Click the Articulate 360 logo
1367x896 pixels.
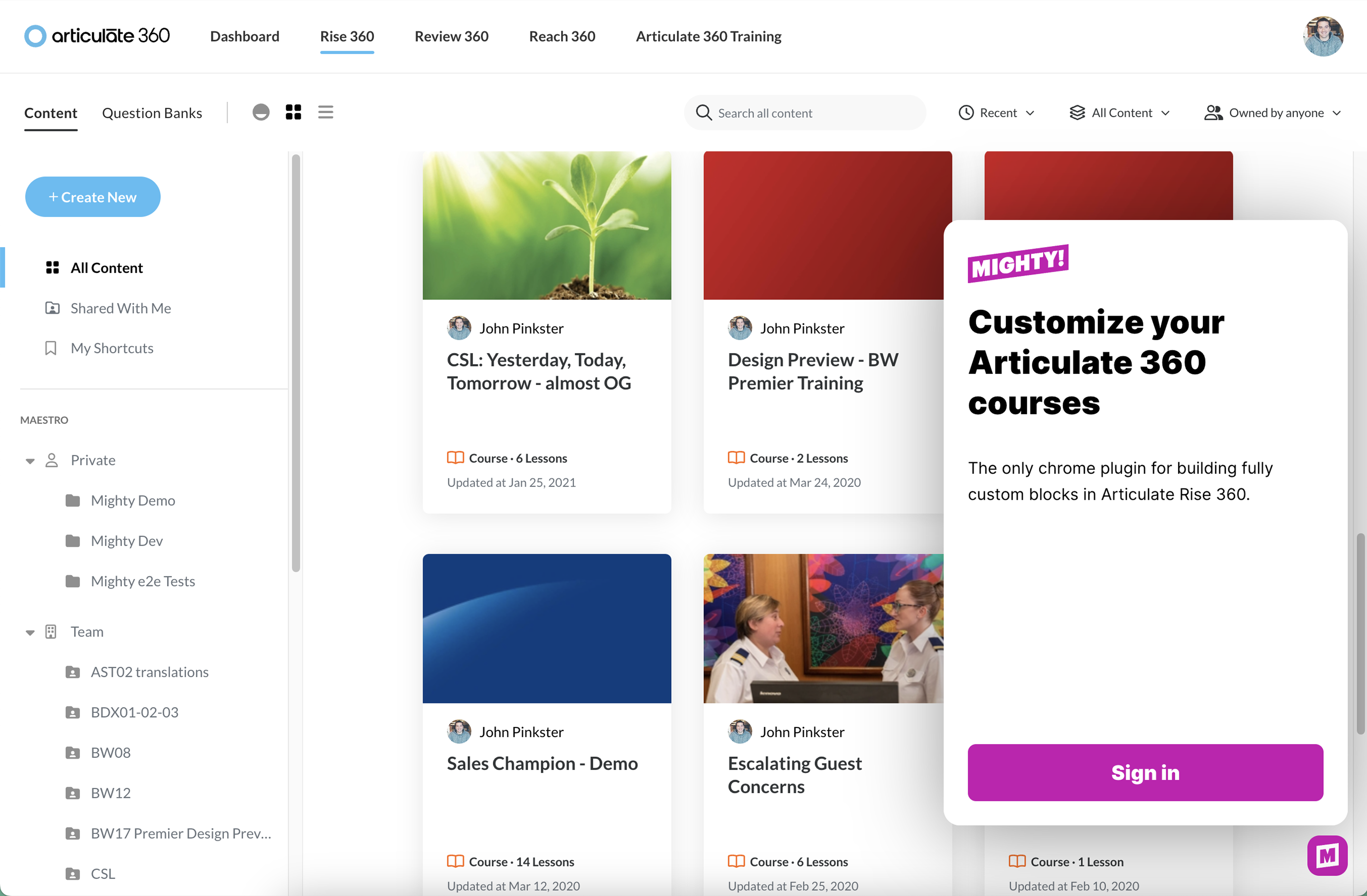(96, 36)
